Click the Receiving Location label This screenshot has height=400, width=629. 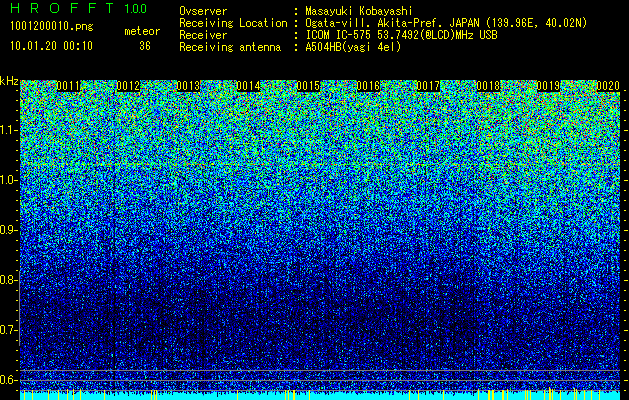233,23
